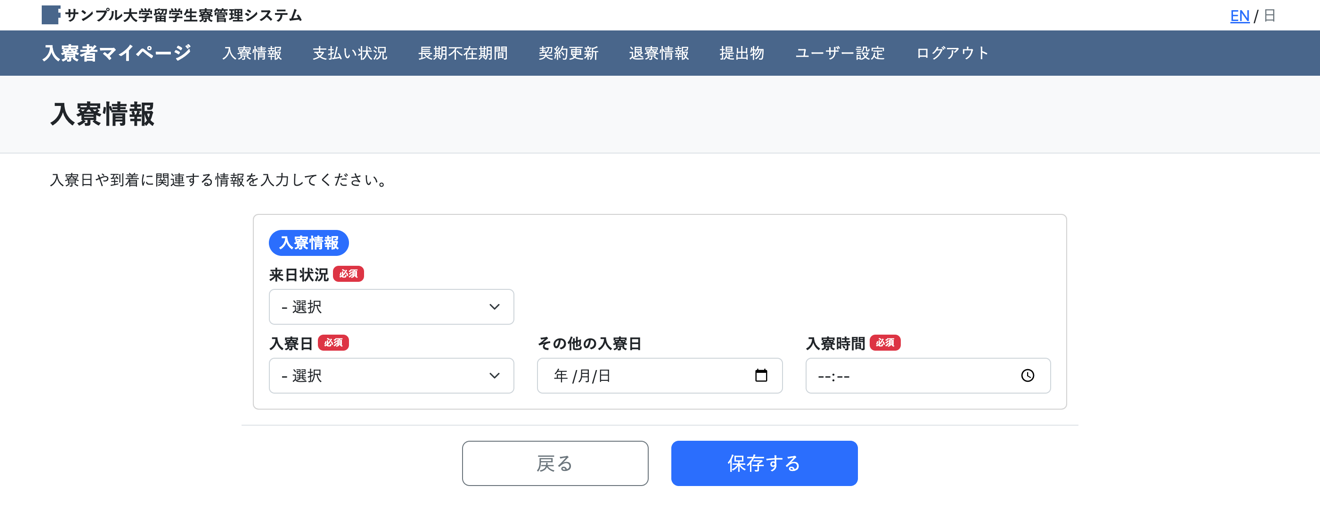Image resolution: width=1320 pixels, height=516 pixels.
Task: Select Japanese language 日 option
Action: point(1270,16)
